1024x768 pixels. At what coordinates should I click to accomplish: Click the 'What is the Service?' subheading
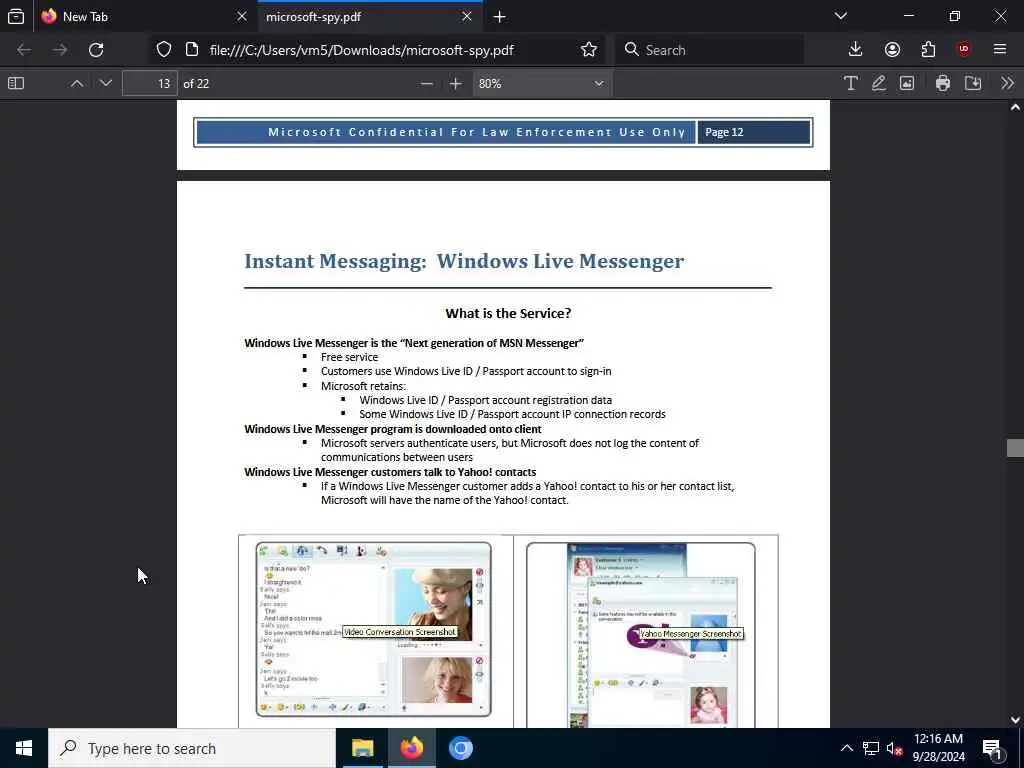coord(508,313)
